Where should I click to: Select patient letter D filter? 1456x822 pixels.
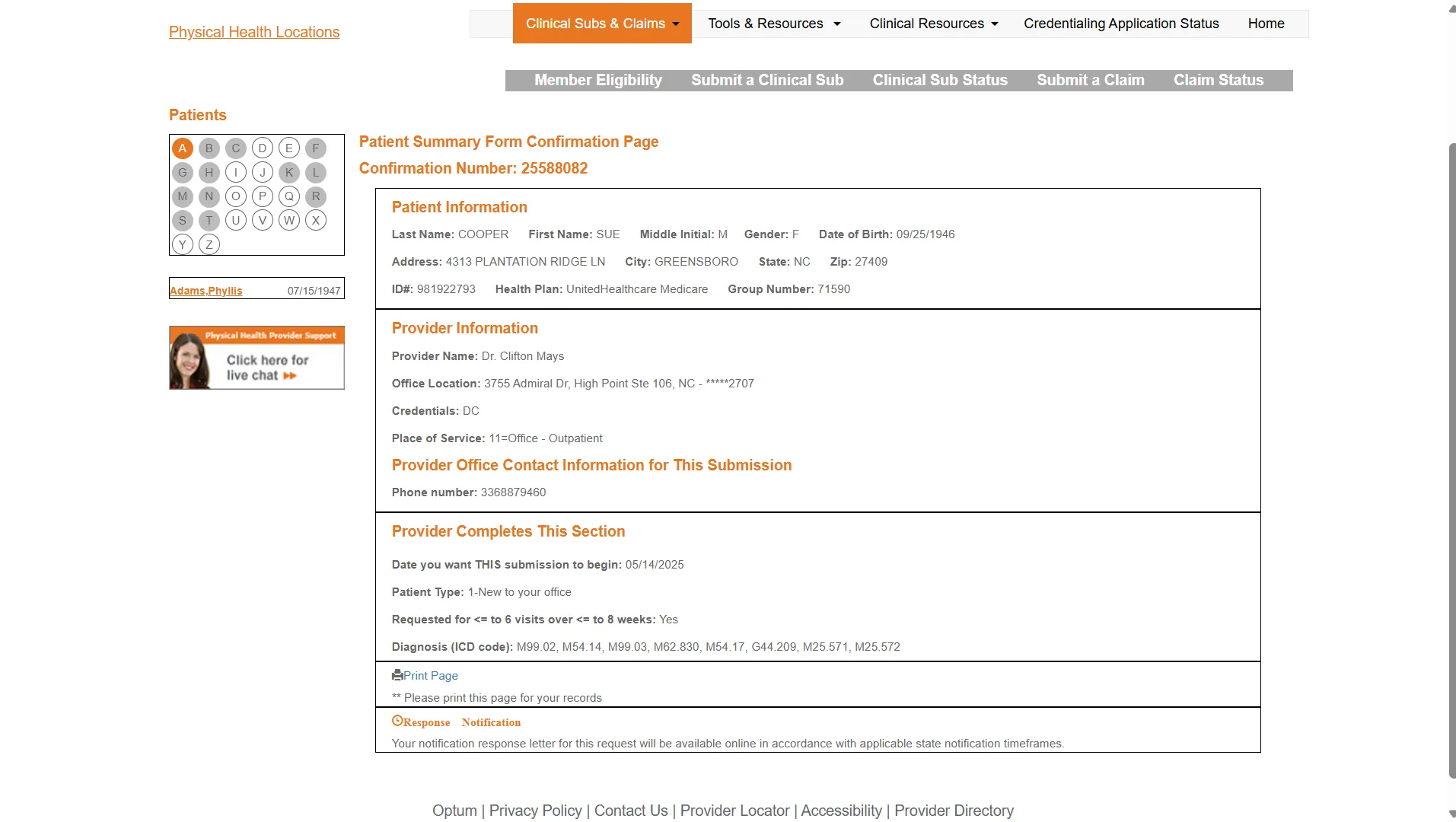pos(263,148)
